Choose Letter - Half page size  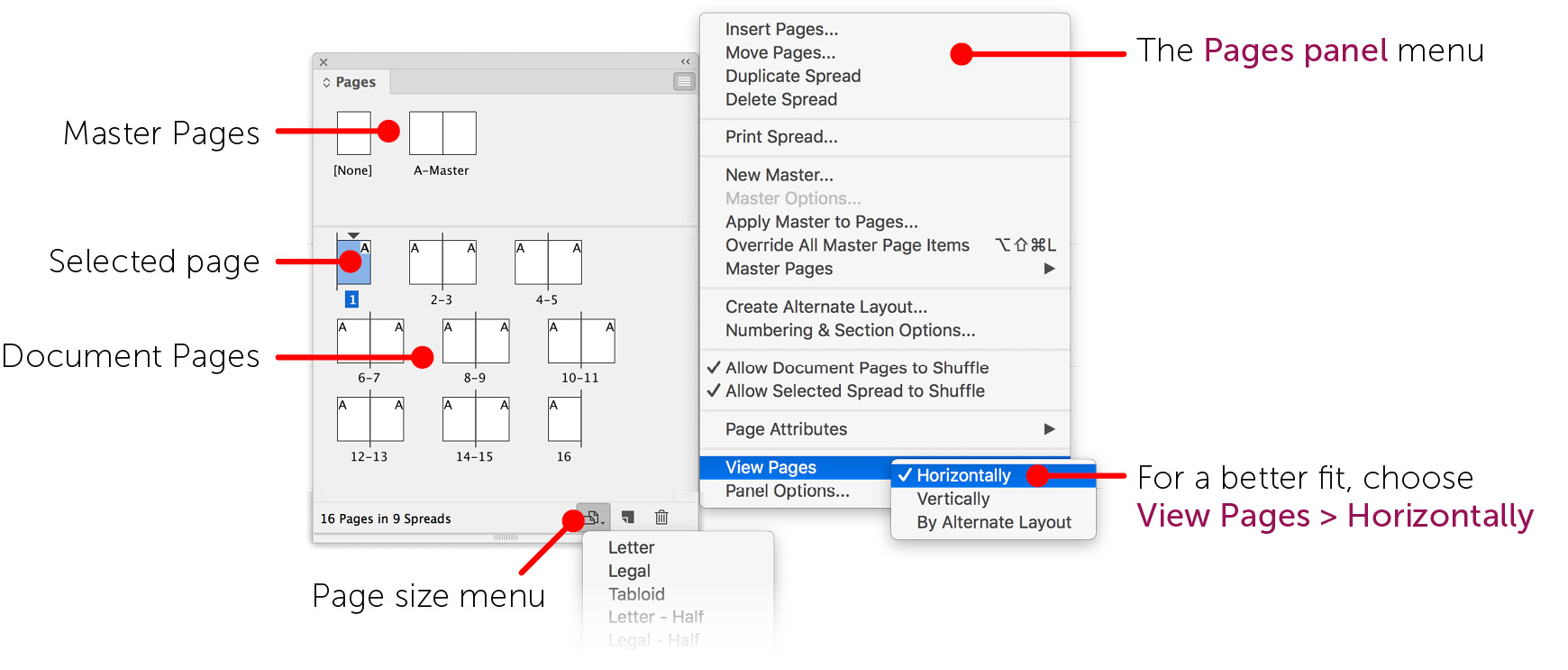pyautogui.click(x=678, y=617)
